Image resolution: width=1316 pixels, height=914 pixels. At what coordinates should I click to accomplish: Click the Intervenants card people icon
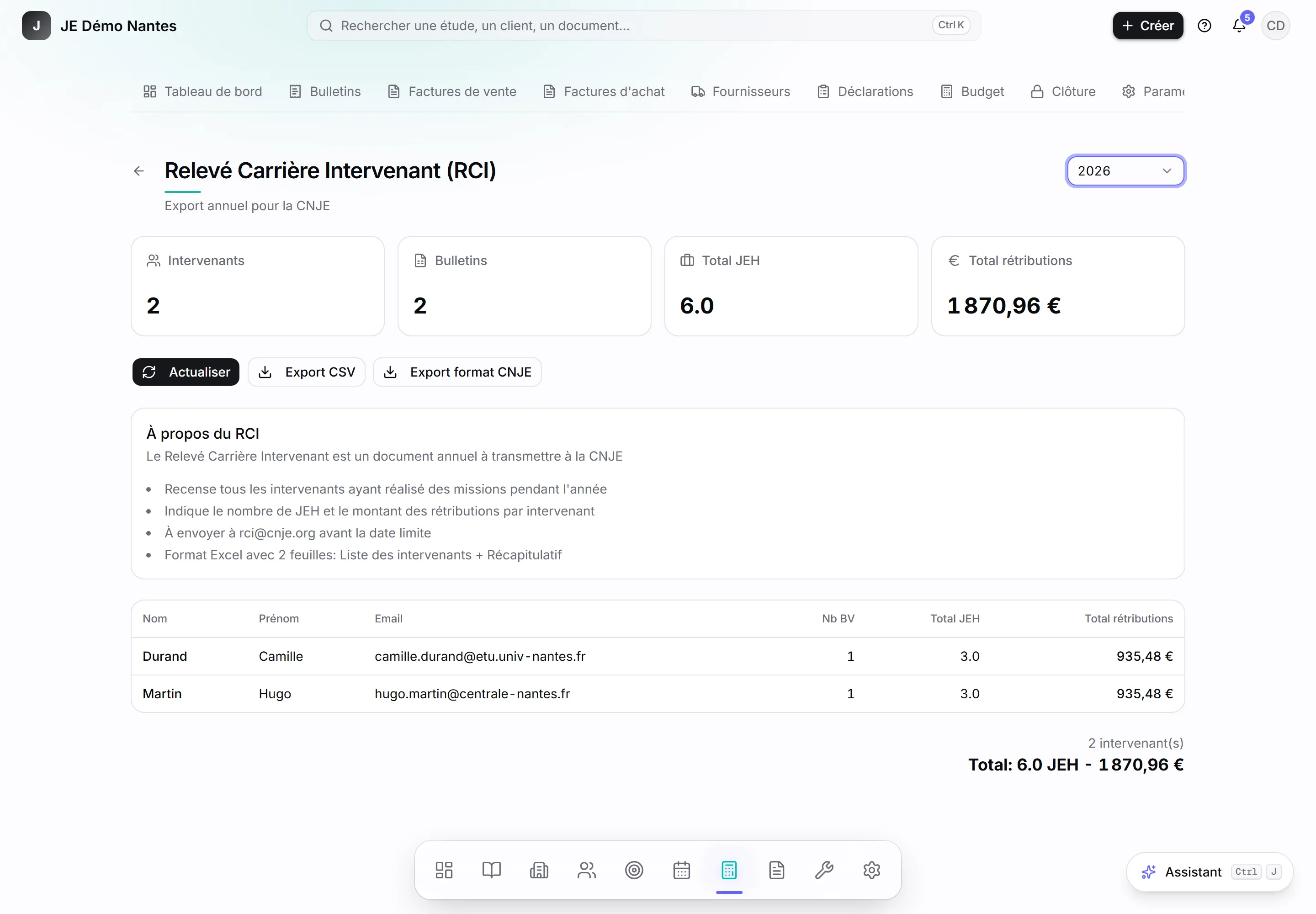coord(154,260)
